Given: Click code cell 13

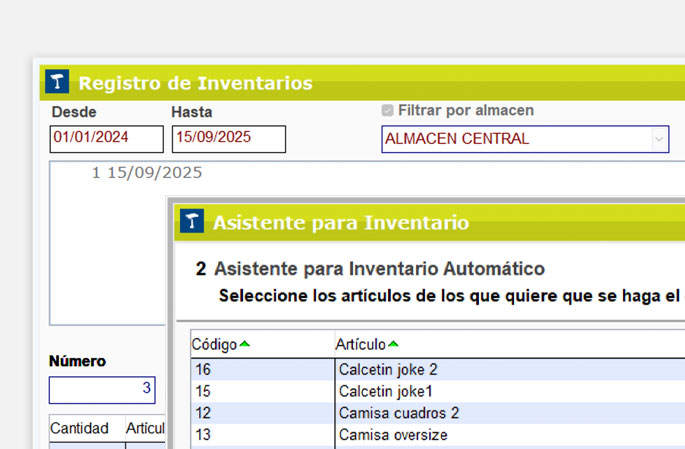Looking at the screenshot, I should point(263,435).
